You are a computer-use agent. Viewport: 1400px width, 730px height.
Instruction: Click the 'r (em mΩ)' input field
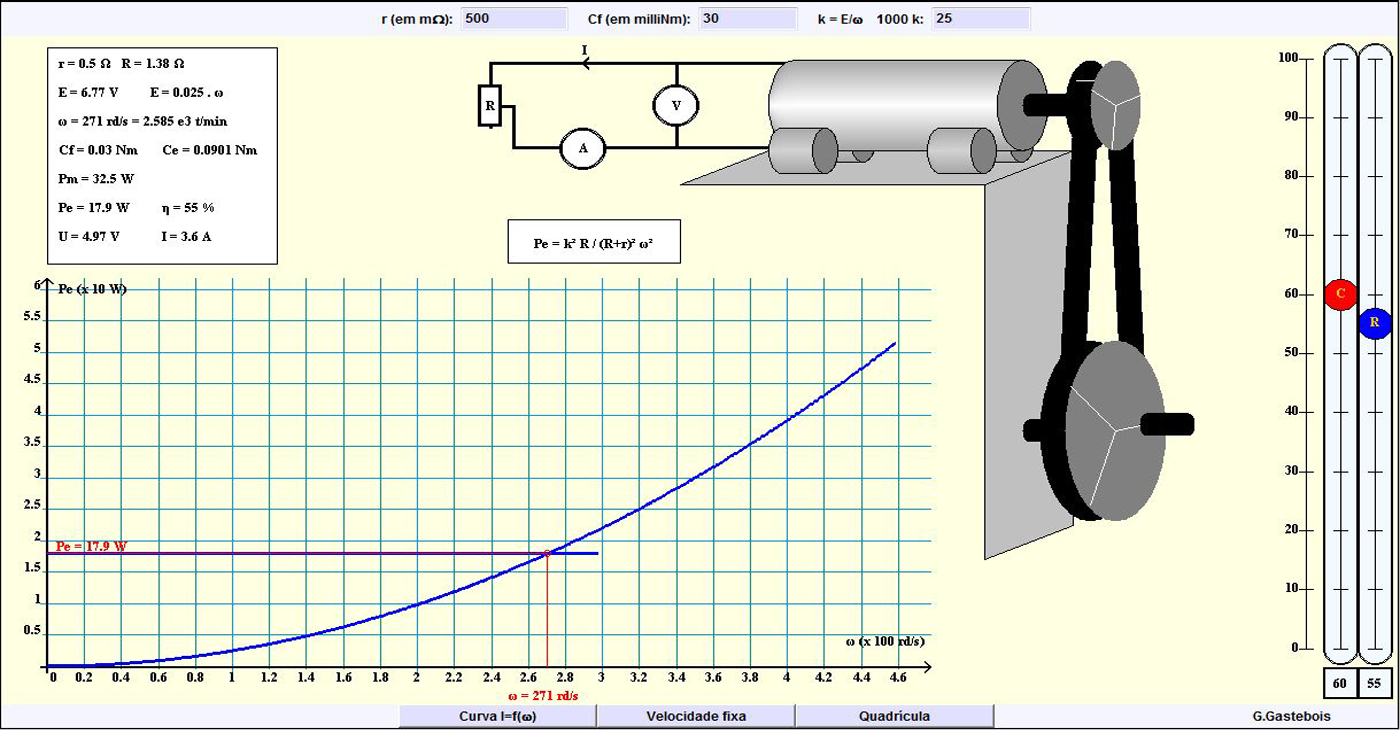tap(514, 18)
